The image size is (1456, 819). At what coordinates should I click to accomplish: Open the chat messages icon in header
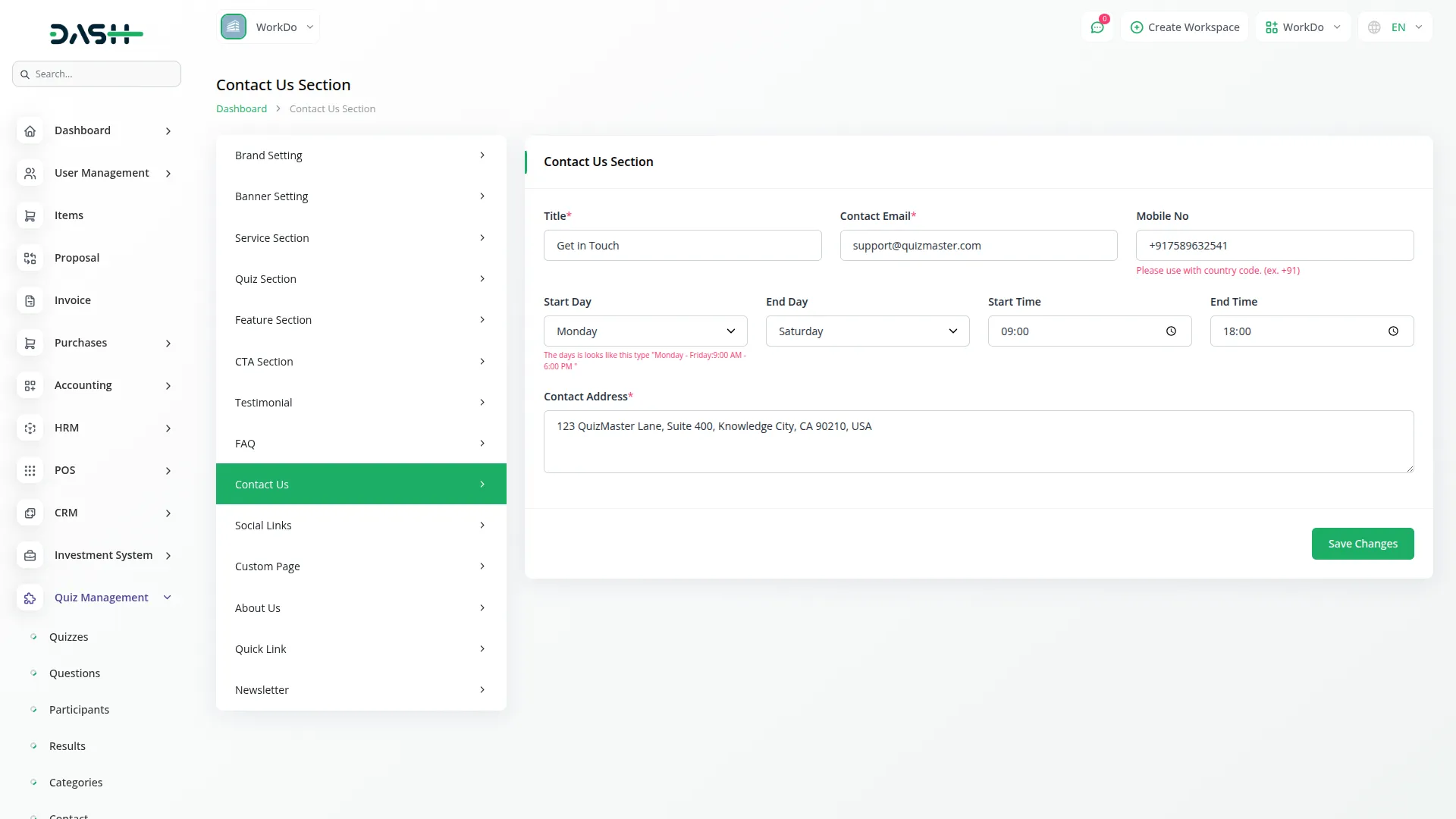click(1097, 27)
